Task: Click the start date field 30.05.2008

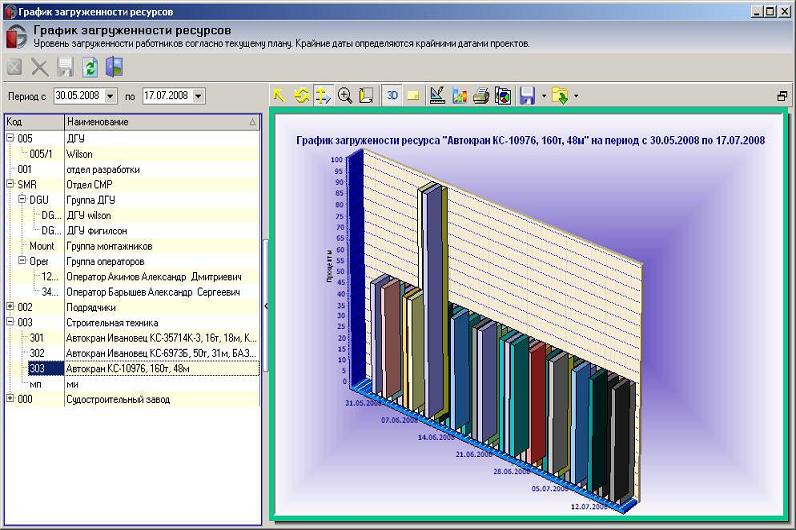Action: click(79, 95)
